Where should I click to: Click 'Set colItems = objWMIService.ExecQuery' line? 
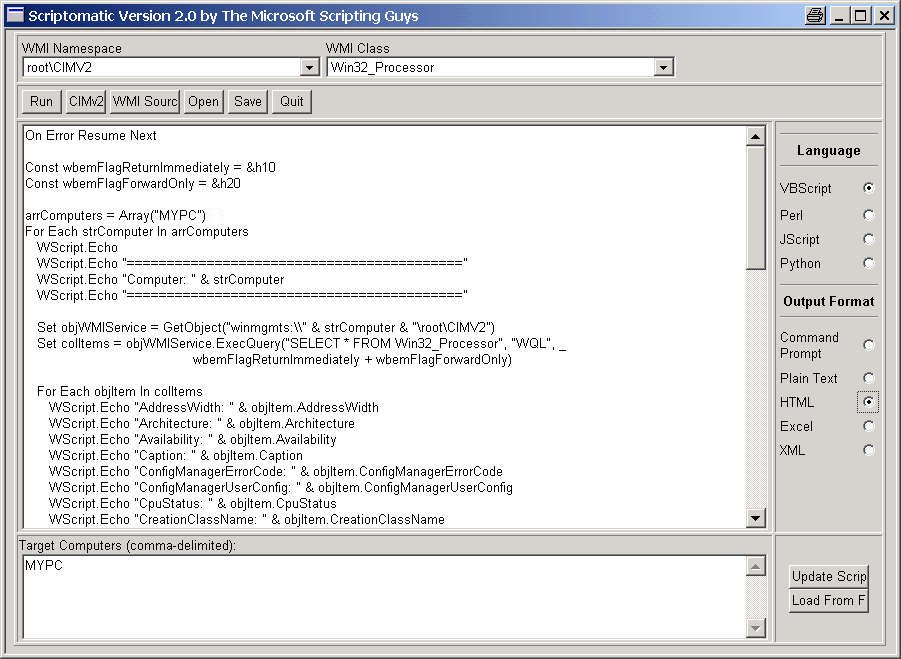pos(301,344)
